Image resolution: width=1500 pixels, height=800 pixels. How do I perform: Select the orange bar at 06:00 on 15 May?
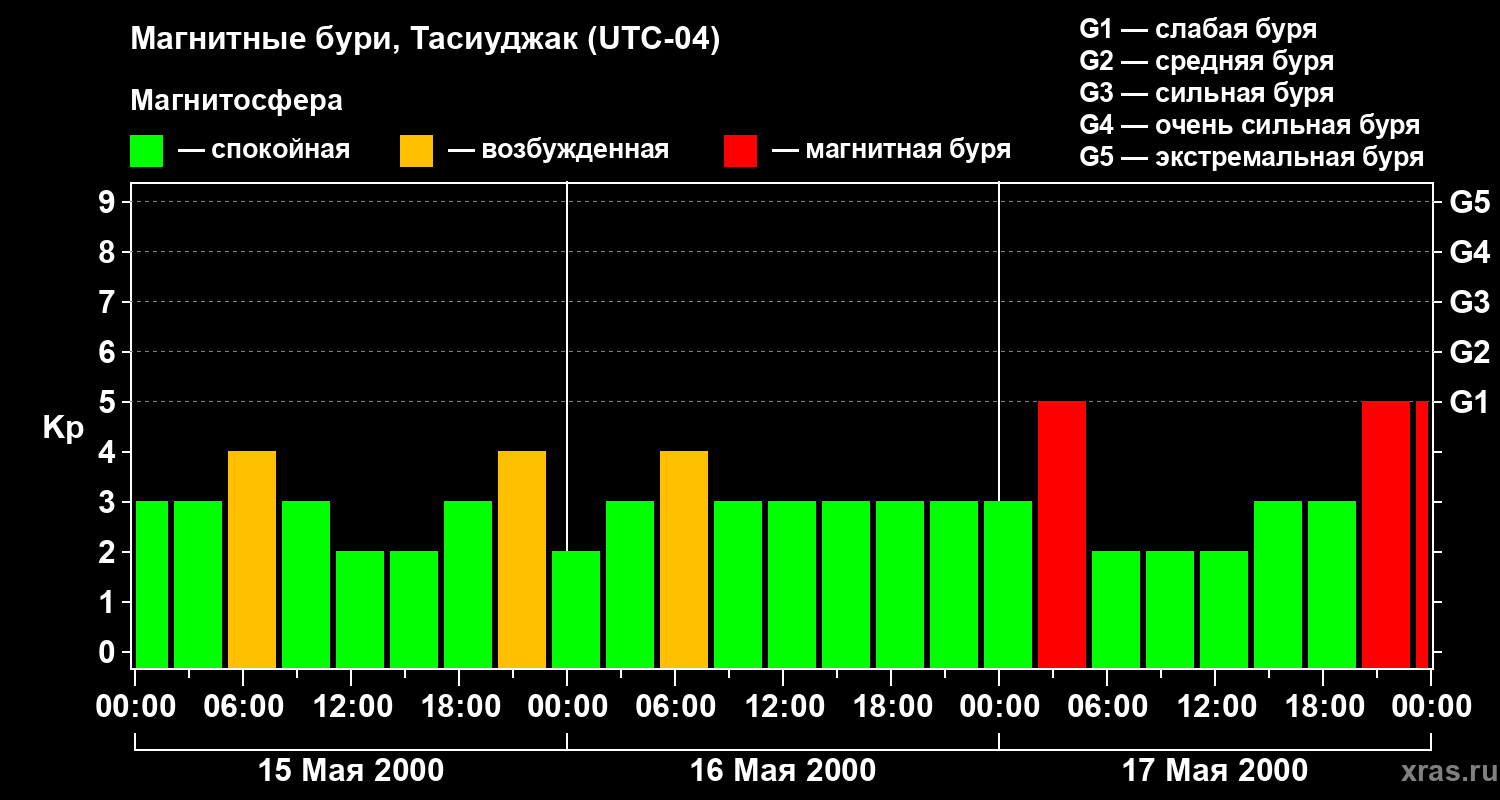[252, 560]
